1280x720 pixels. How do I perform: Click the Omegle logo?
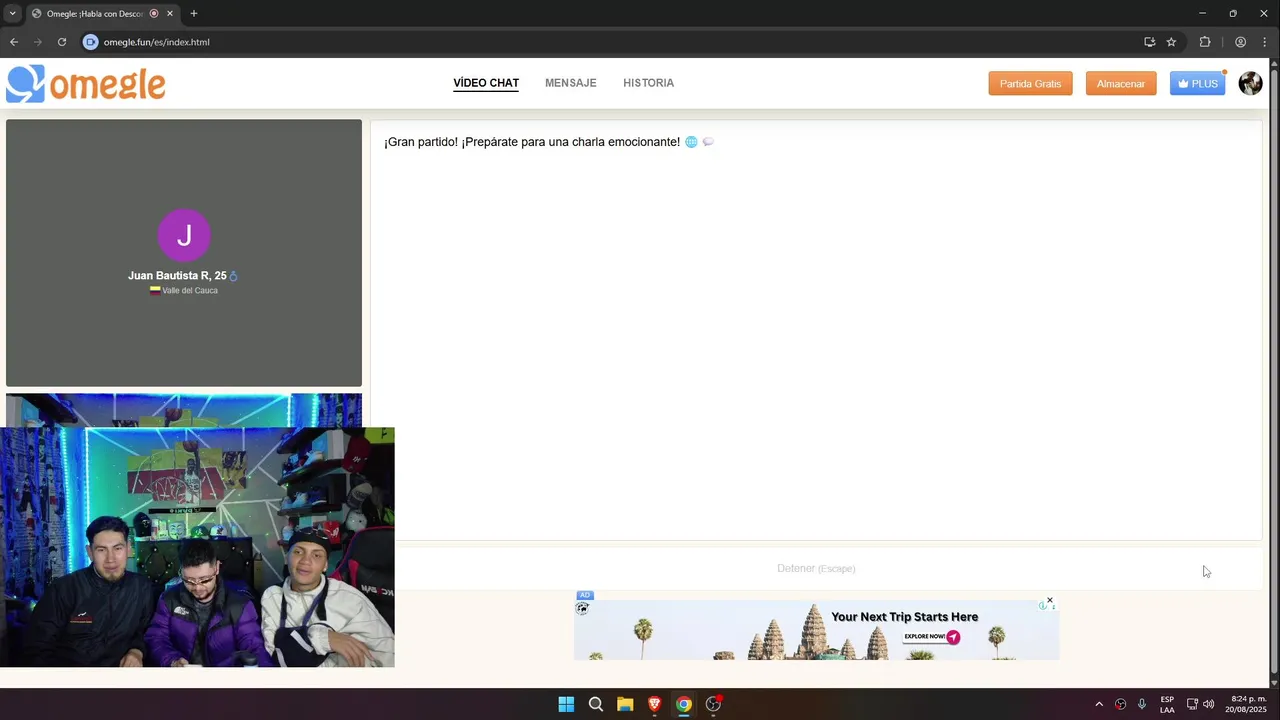[x=86, y=84]
